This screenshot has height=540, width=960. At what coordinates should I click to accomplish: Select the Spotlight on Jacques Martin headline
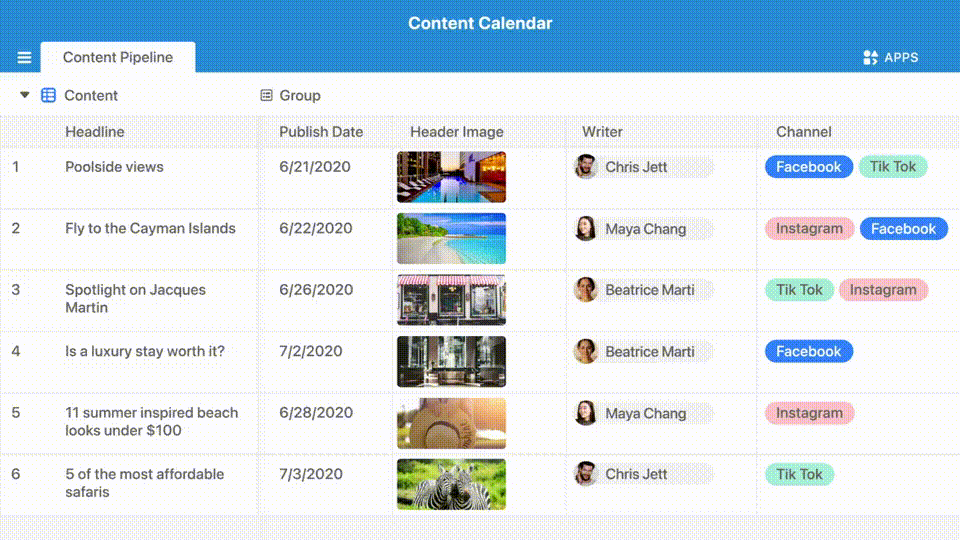(x=135, y=299)
